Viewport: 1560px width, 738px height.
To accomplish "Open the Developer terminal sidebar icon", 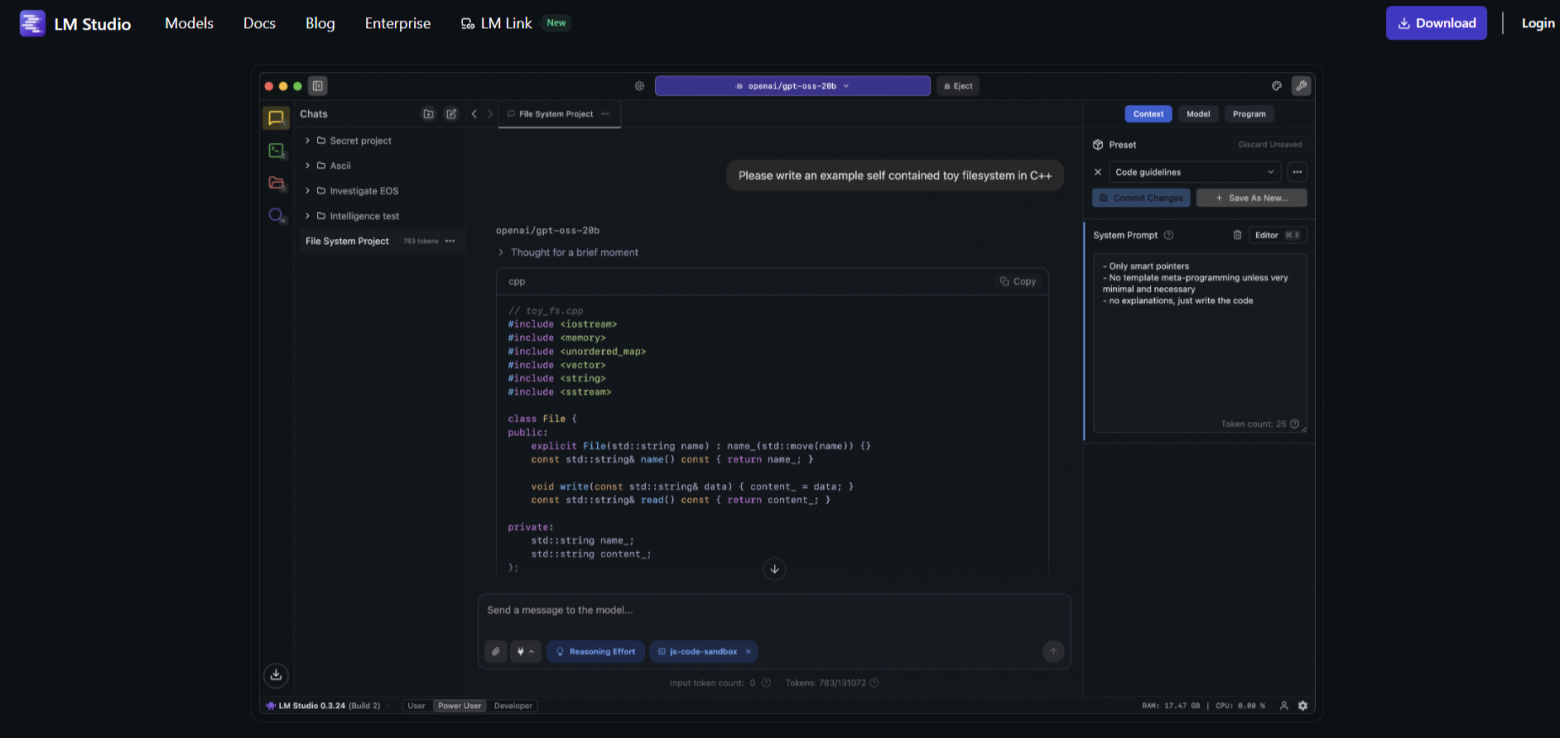I will 276,151.
